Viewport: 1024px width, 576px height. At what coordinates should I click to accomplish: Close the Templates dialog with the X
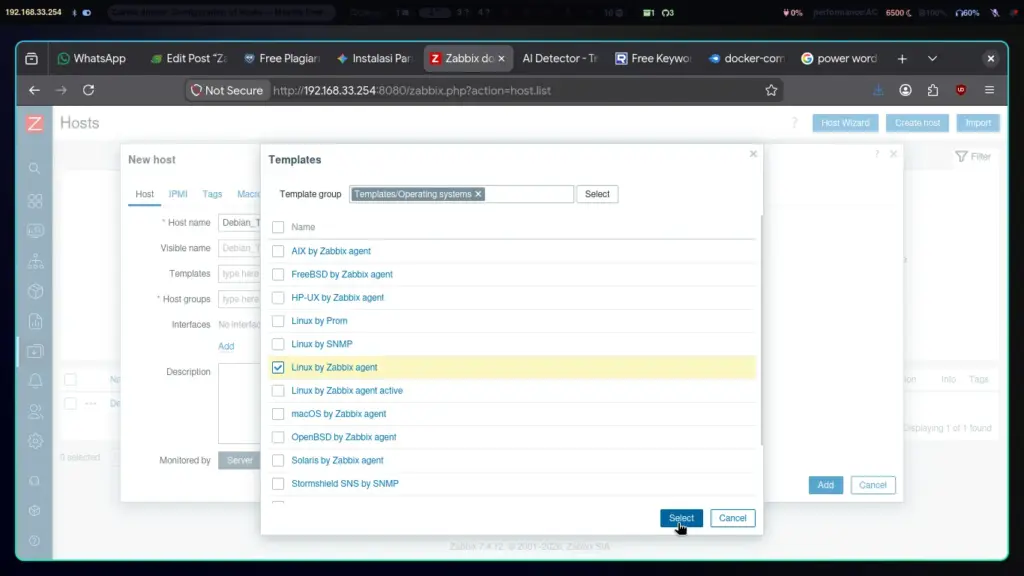pos(753,153)
